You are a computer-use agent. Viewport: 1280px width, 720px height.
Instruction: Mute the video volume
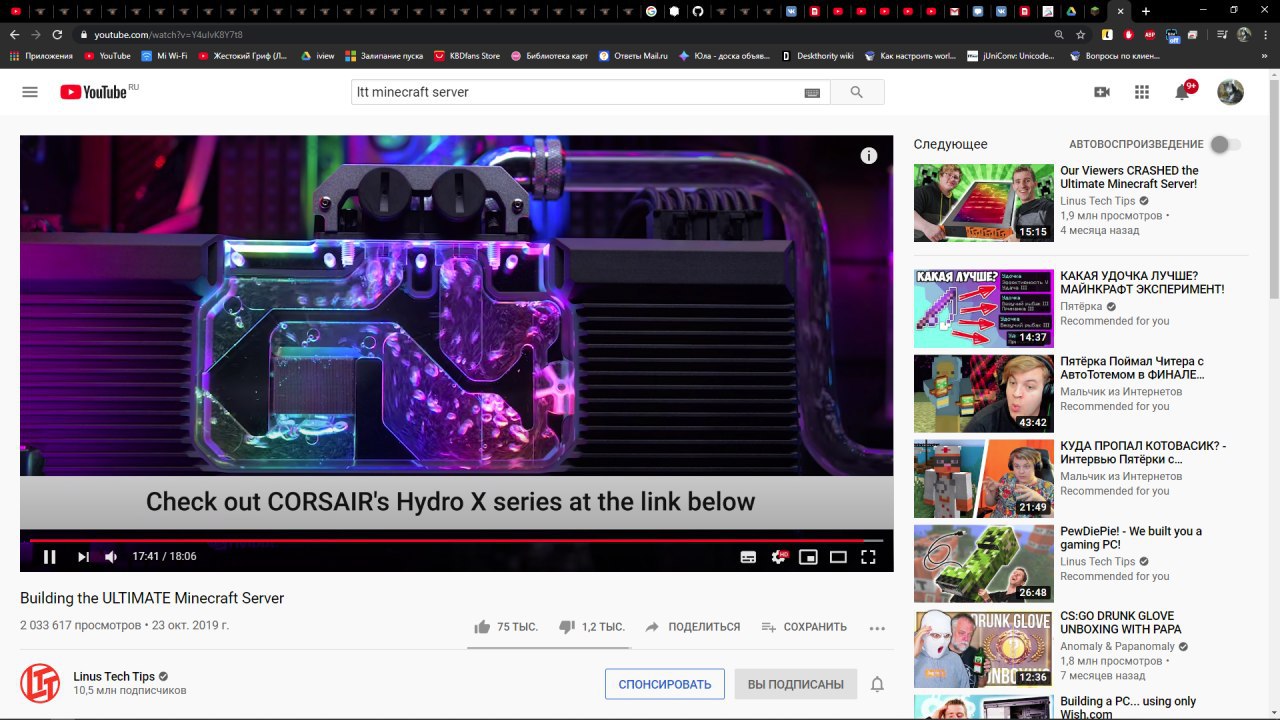point(111,557)
